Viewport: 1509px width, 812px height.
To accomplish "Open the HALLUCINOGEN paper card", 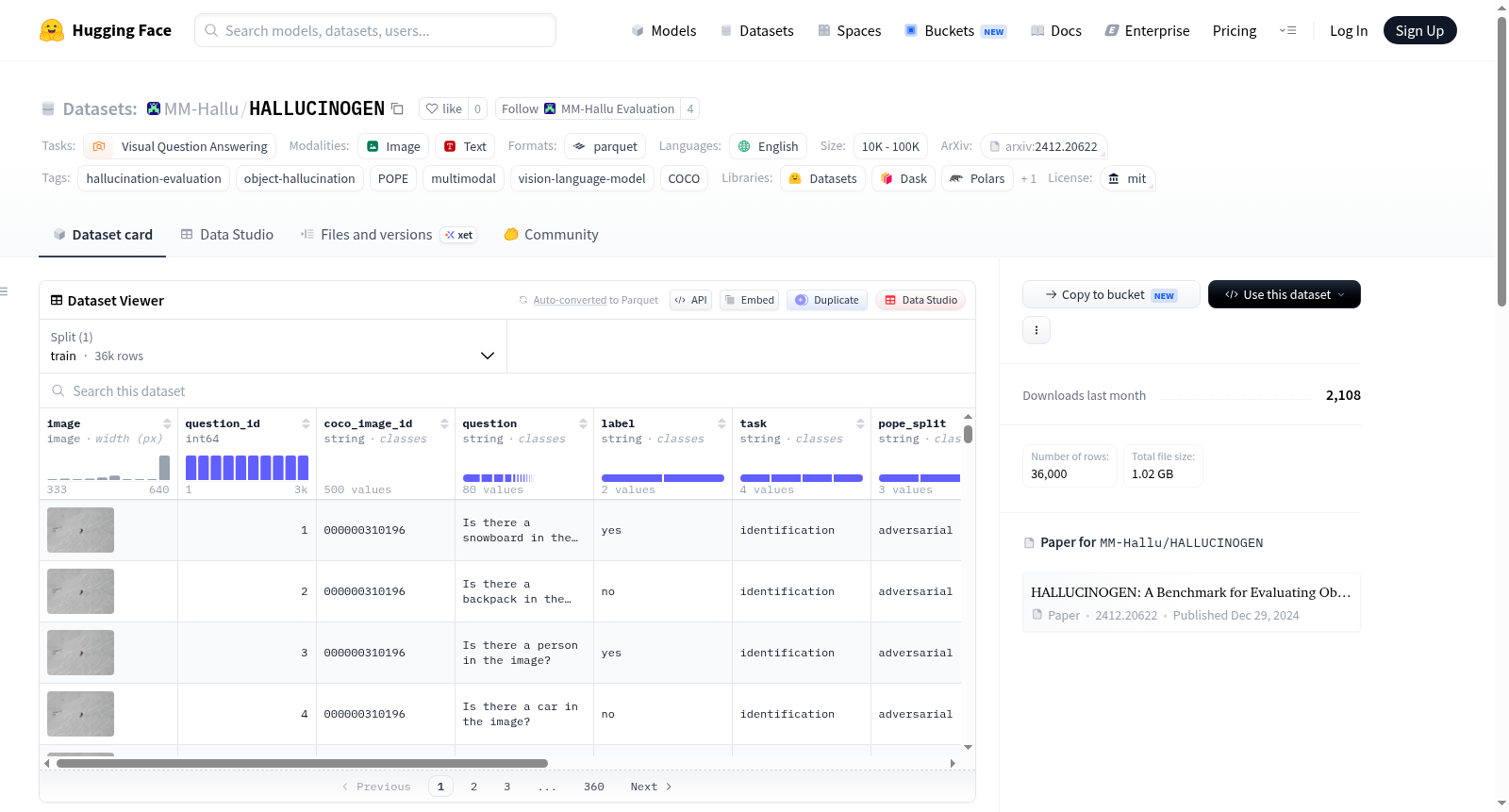I will click(x=1191, y=603).
